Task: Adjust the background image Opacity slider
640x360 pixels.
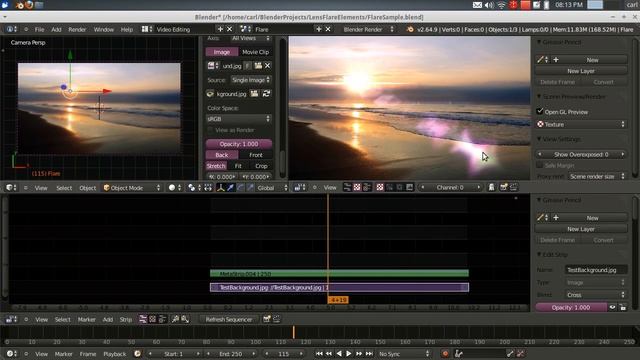Action: 239,144
